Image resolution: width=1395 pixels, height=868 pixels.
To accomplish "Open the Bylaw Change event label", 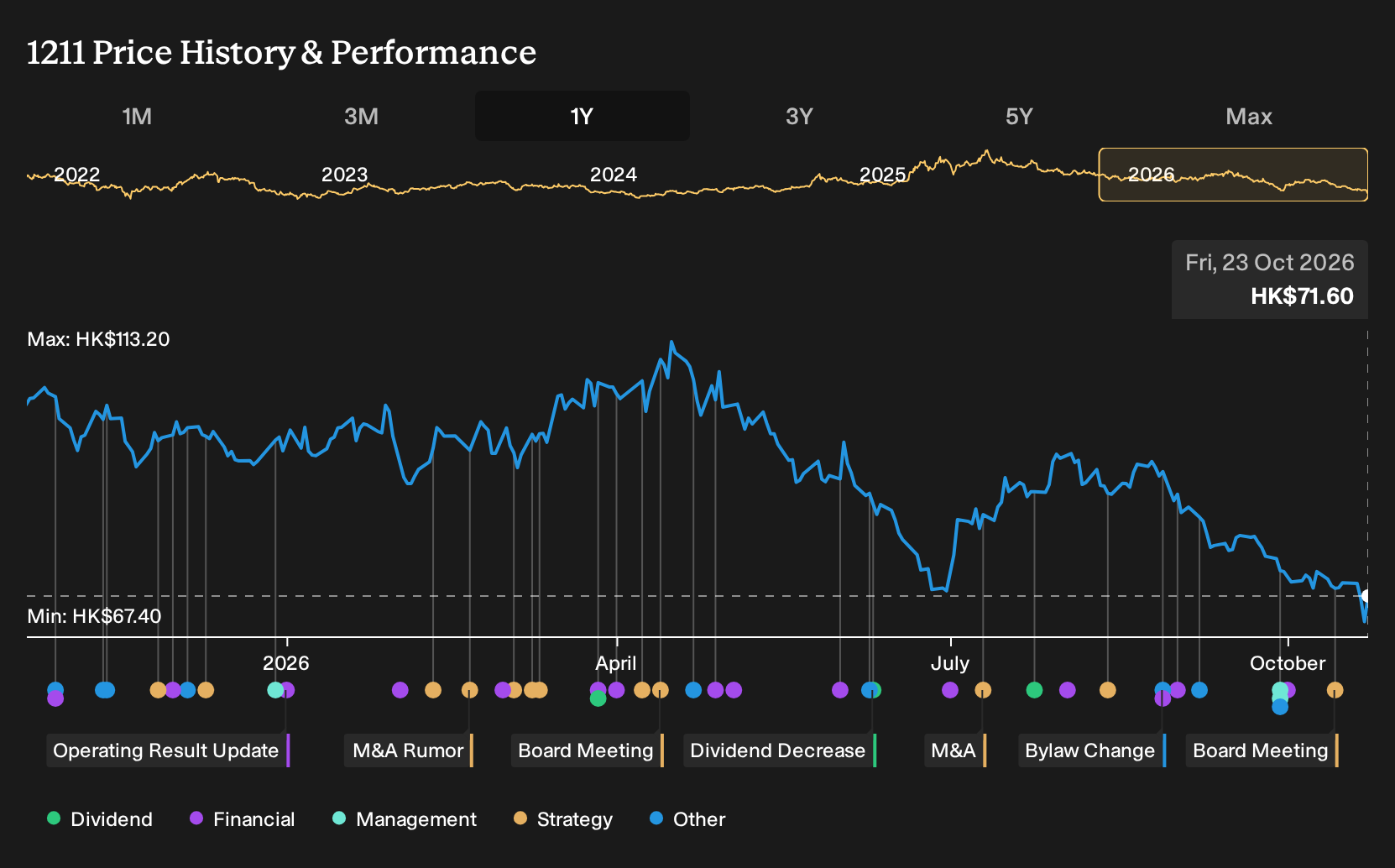I will coord(1091,750).
